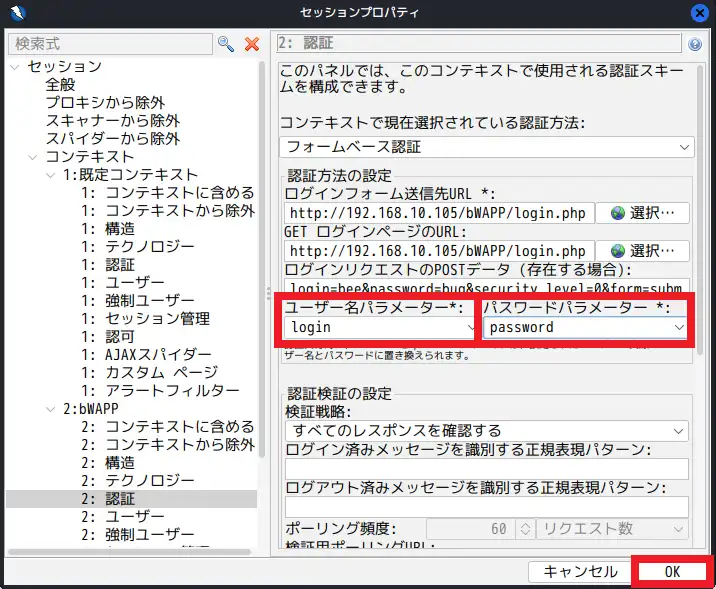Collapse the 1:既定コンテキスト node
Viewport: 716px width, 589px height.
pyautogui.click(x=50, y=175)
